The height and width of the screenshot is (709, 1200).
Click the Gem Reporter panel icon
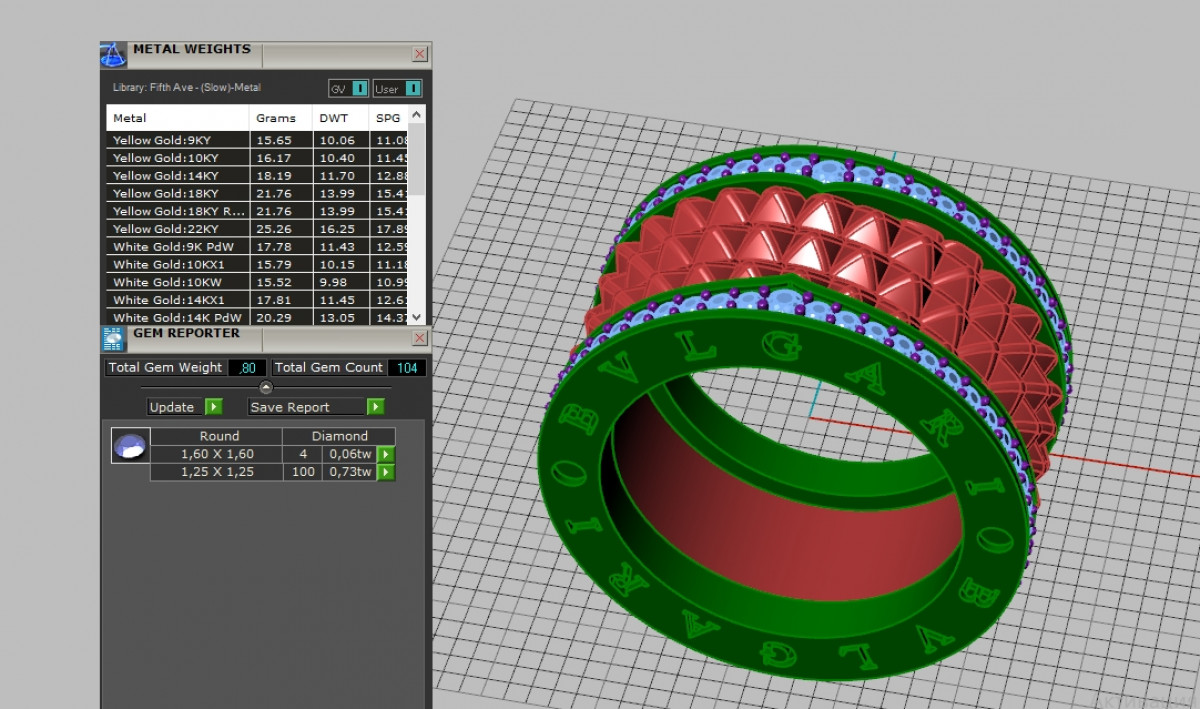[114, 338]
